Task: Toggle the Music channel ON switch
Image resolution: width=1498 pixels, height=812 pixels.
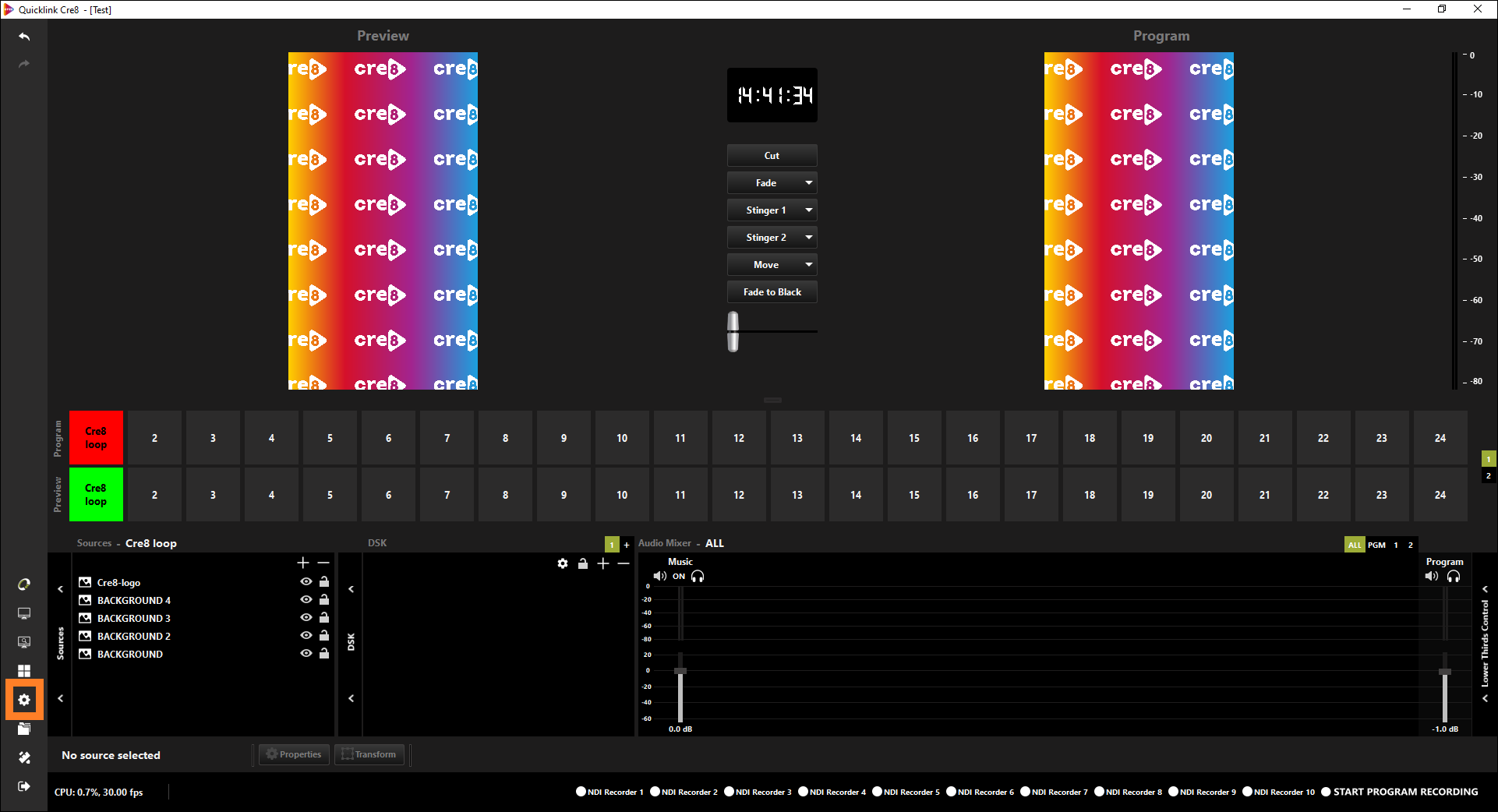Action: (679, 577)
